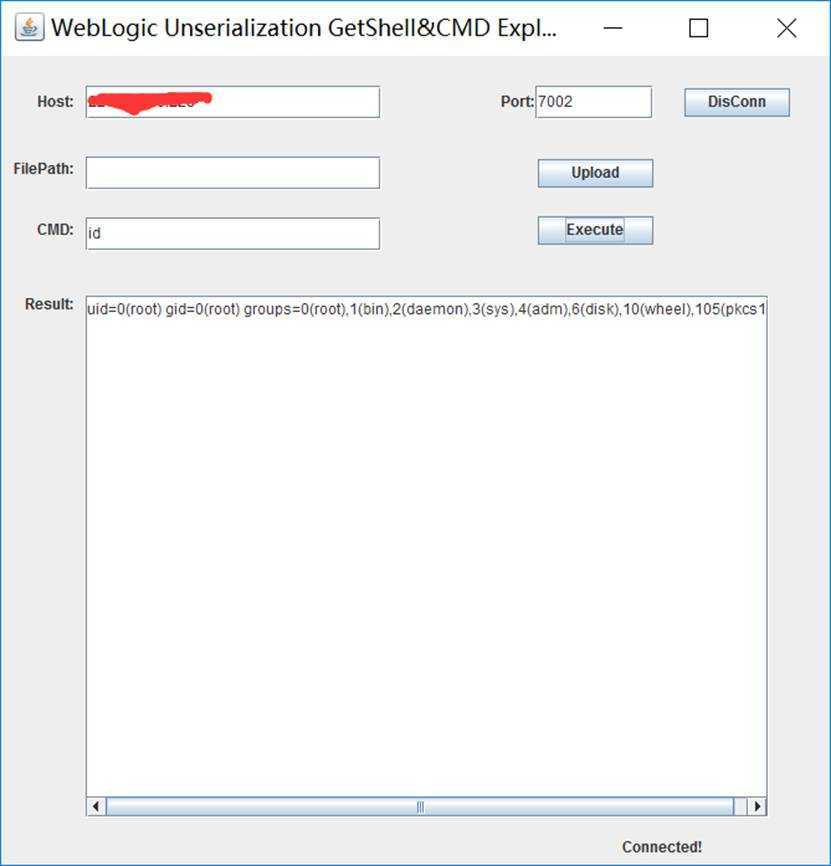
Task: Focus the Host input field
Action: tap(232, 102)
